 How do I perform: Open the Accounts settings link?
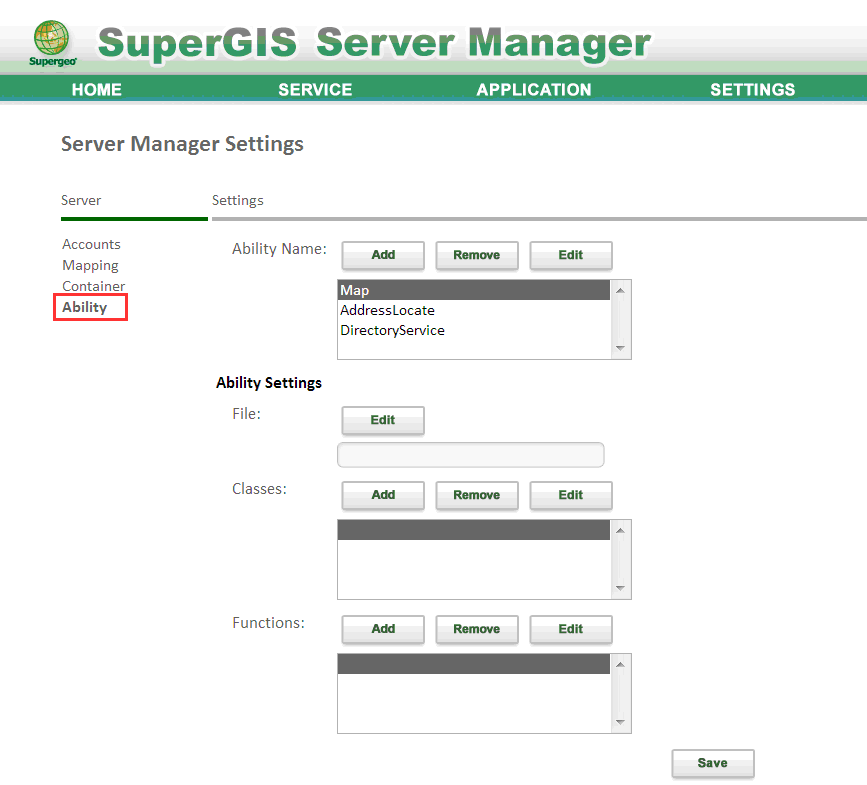click(91, 244)
